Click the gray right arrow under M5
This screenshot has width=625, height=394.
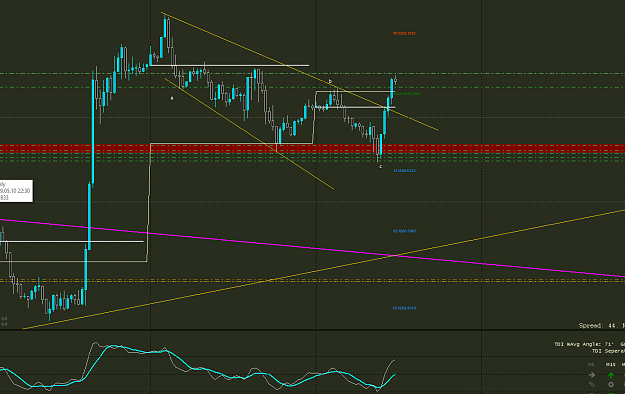592,375
